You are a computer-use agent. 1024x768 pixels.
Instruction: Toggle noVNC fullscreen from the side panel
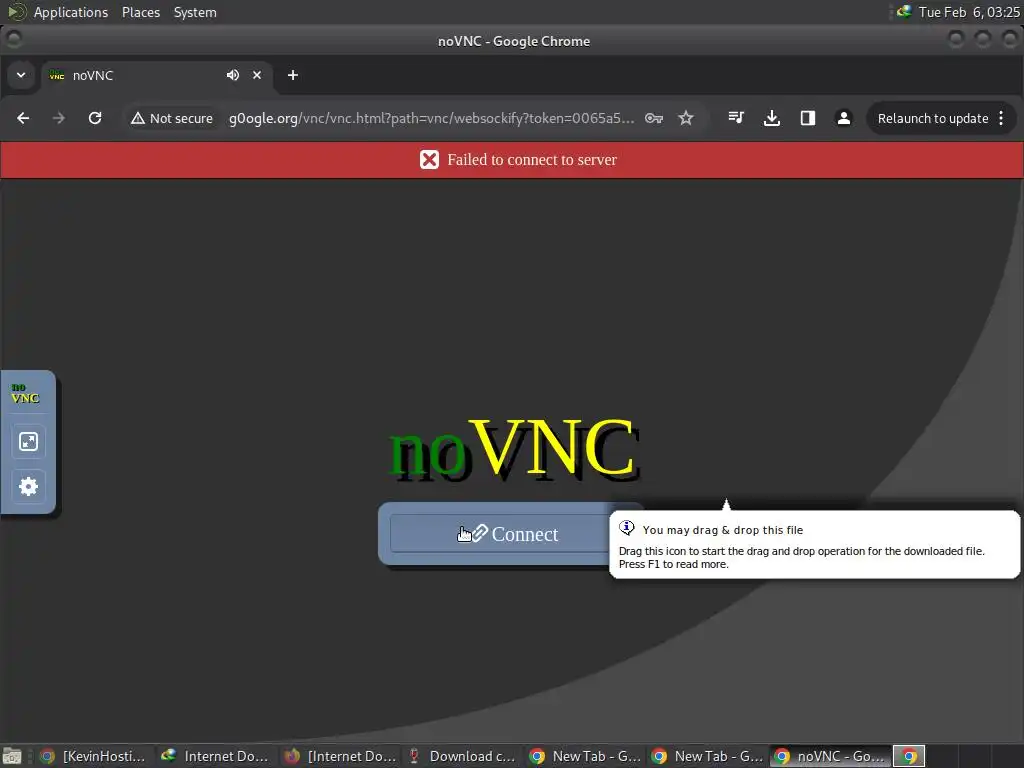28,441
